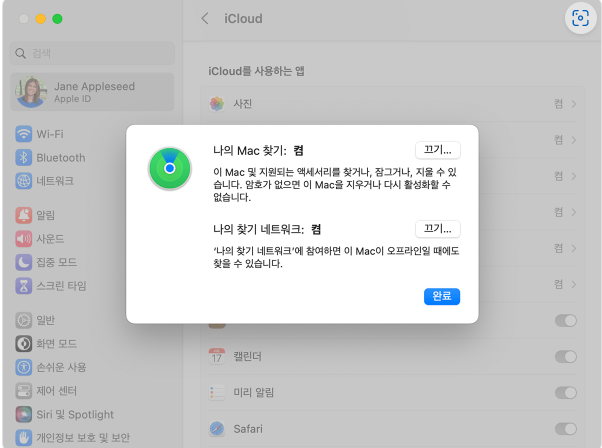Click the 제어 센터 icon
The height and width of the screenshot is (448, 602).
coord(23,391)
